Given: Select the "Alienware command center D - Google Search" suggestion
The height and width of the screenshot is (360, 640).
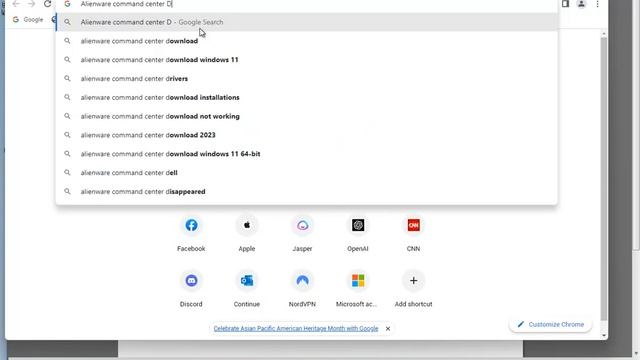Looking at the screenshot, I should click(307, 22).
